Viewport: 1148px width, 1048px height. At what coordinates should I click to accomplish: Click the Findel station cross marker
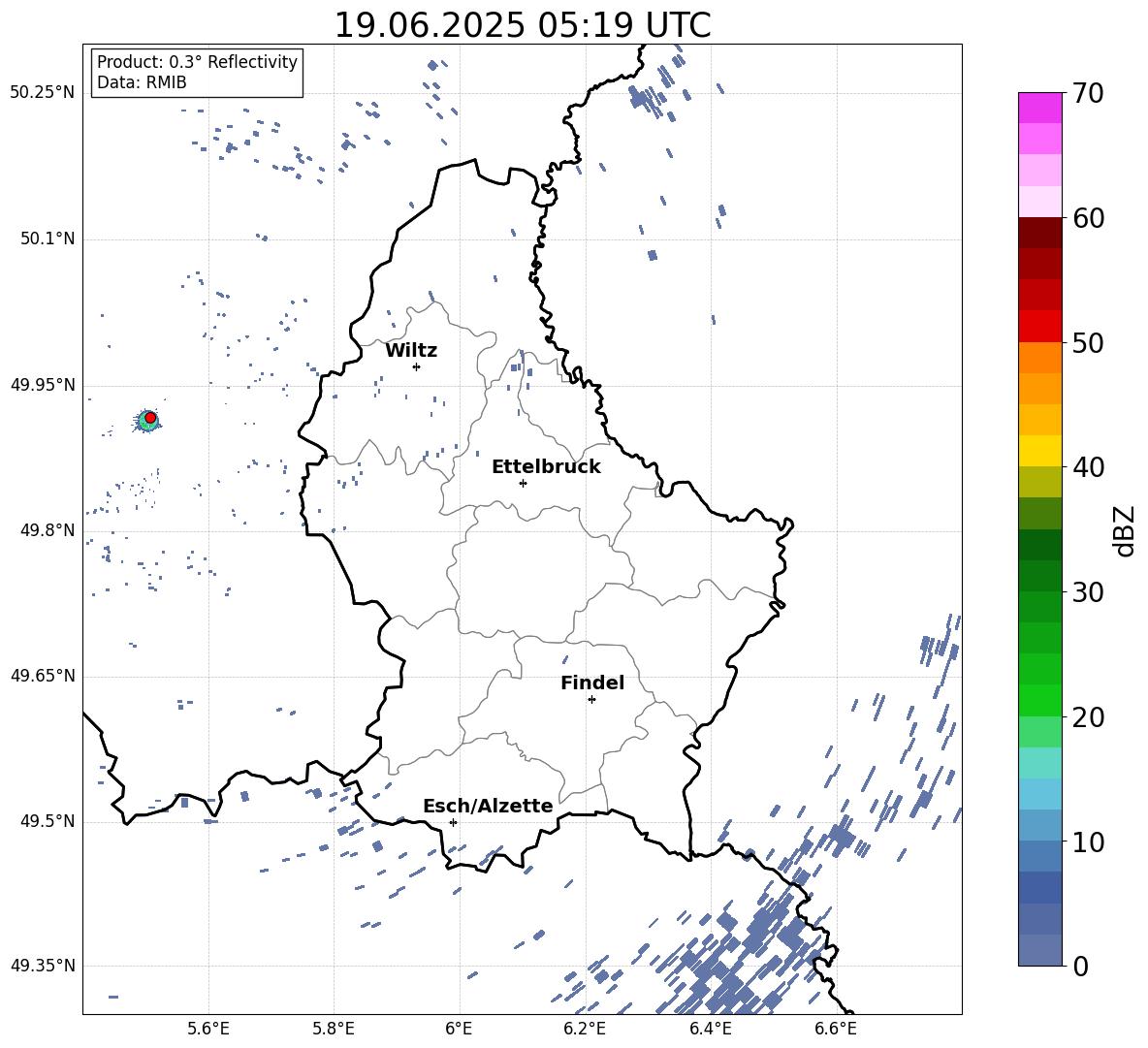click(591, 700)
